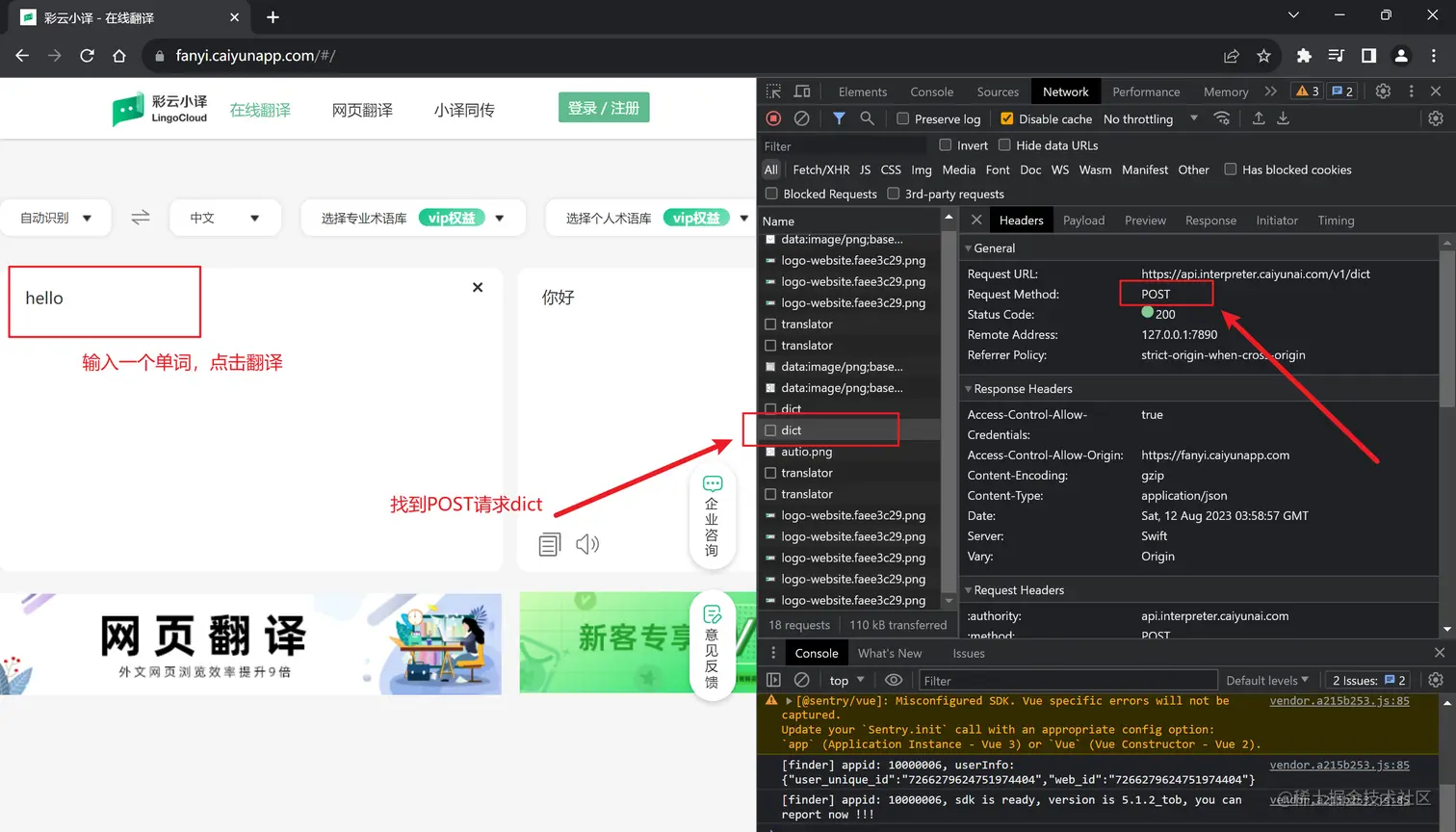The height and width of the screenshot is (832, 1456).
Task: Import HAR file upload icon
Action: [x=1258, y=118]
